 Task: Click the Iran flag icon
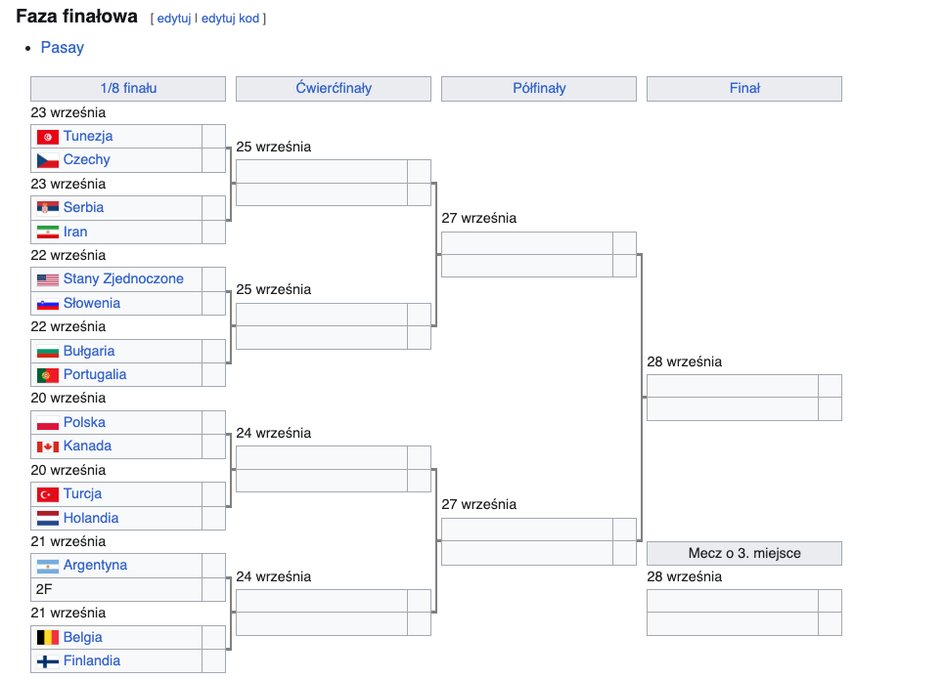coord(47,232)
